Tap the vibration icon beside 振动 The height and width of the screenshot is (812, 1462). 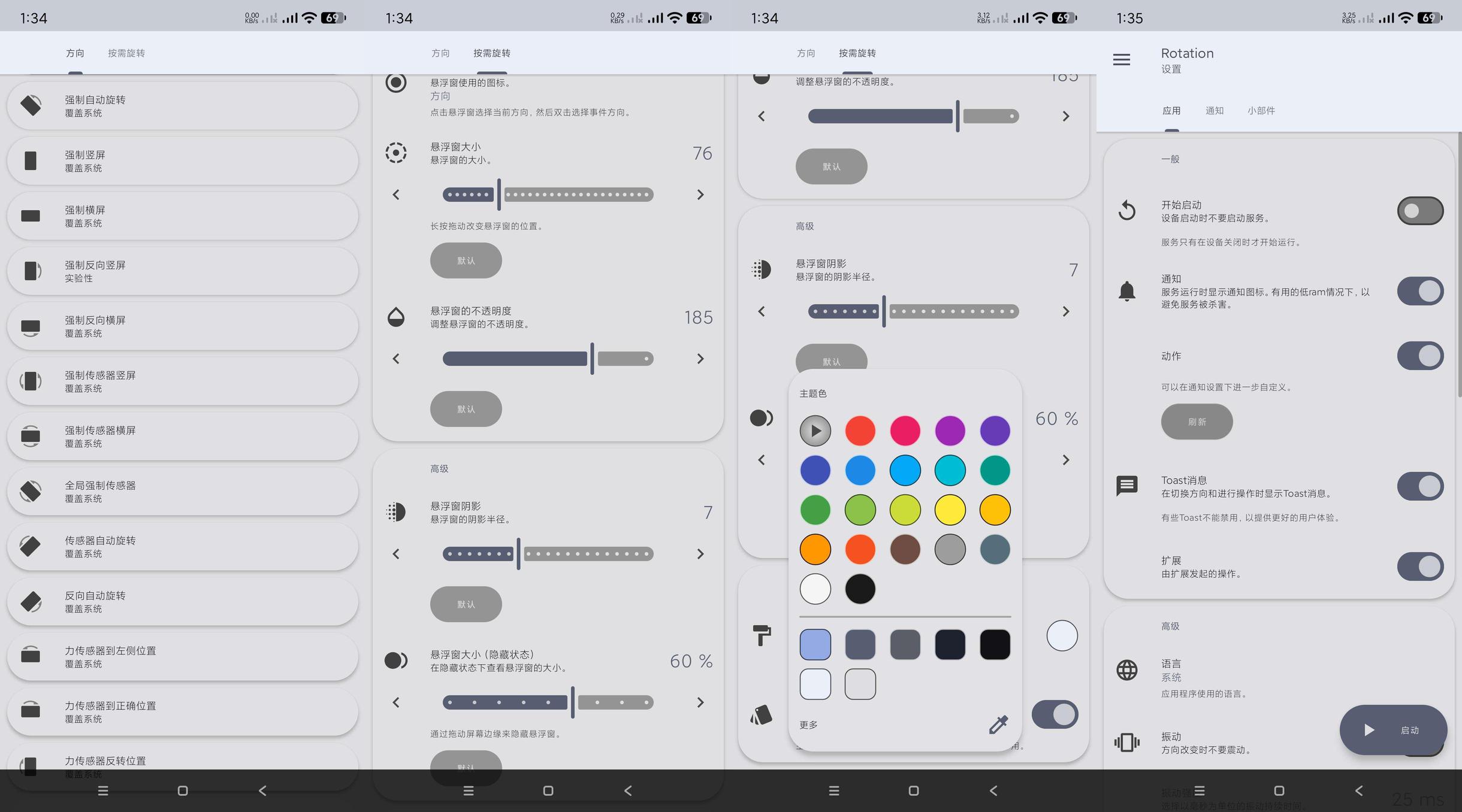point(1126,743)
